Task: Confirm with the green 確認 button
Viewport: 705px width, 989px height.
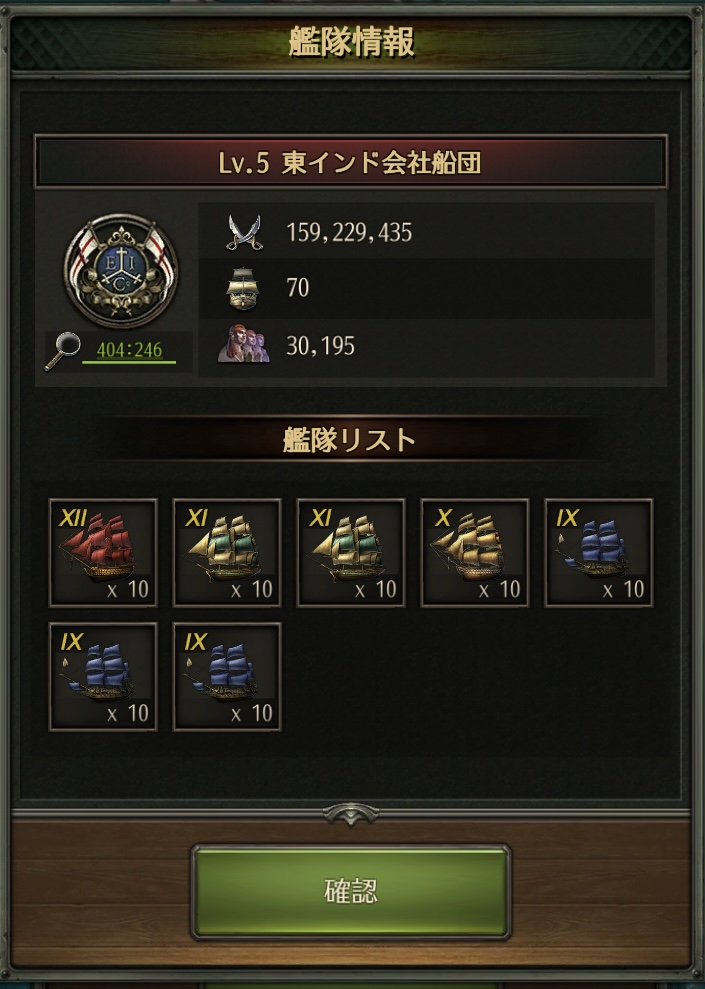Action: coord(351,891)
